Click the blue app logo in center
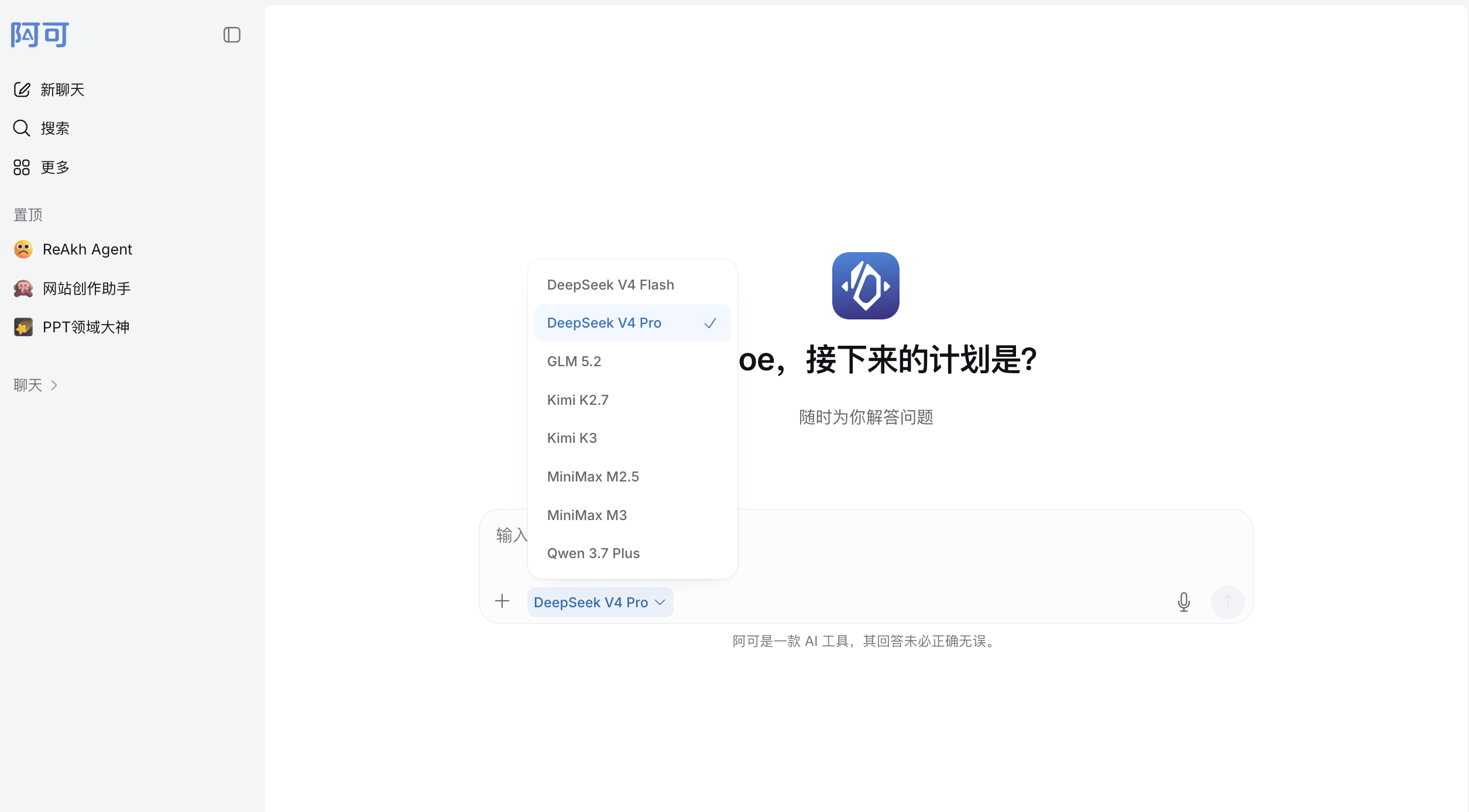Image resolution: width=1469 pixels, height=812 pixels. (866, 285)
